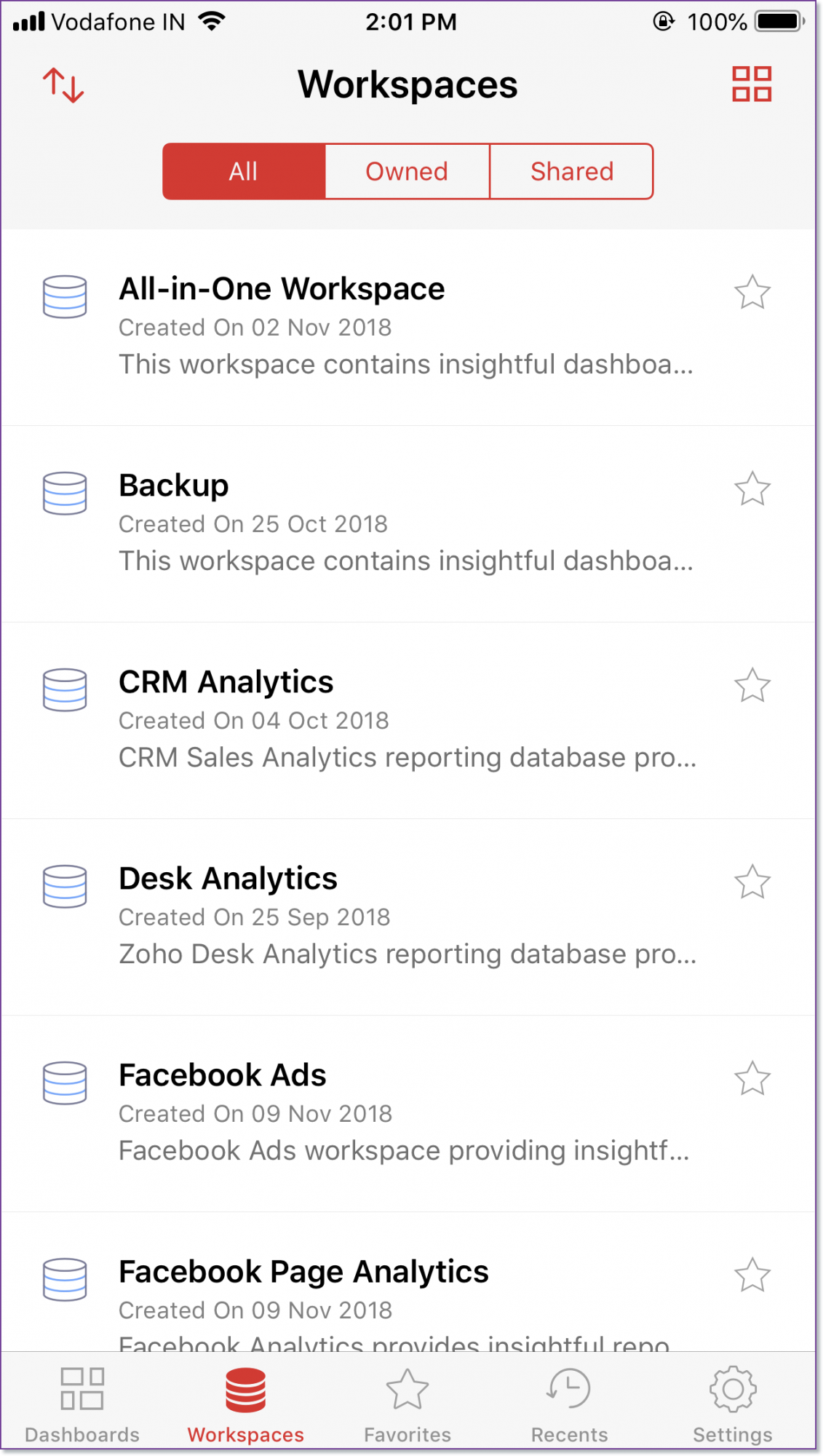Switch to Shared workspaces filter

click(572, 172)
